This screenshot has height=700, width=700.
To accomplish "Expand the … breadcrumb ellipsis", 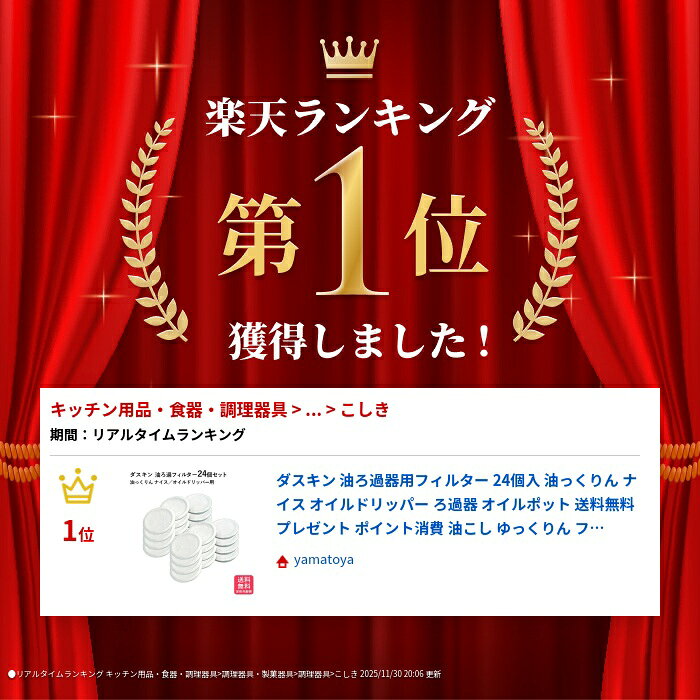I will point(313,411).
